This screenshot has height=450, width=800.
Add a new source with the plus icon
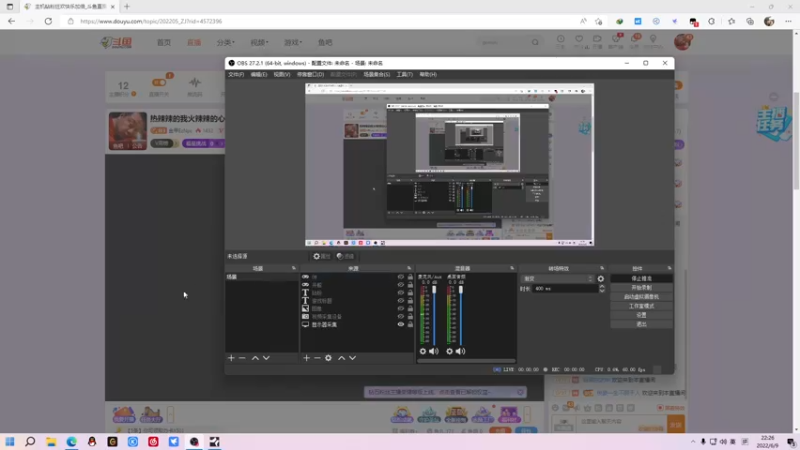306,358
